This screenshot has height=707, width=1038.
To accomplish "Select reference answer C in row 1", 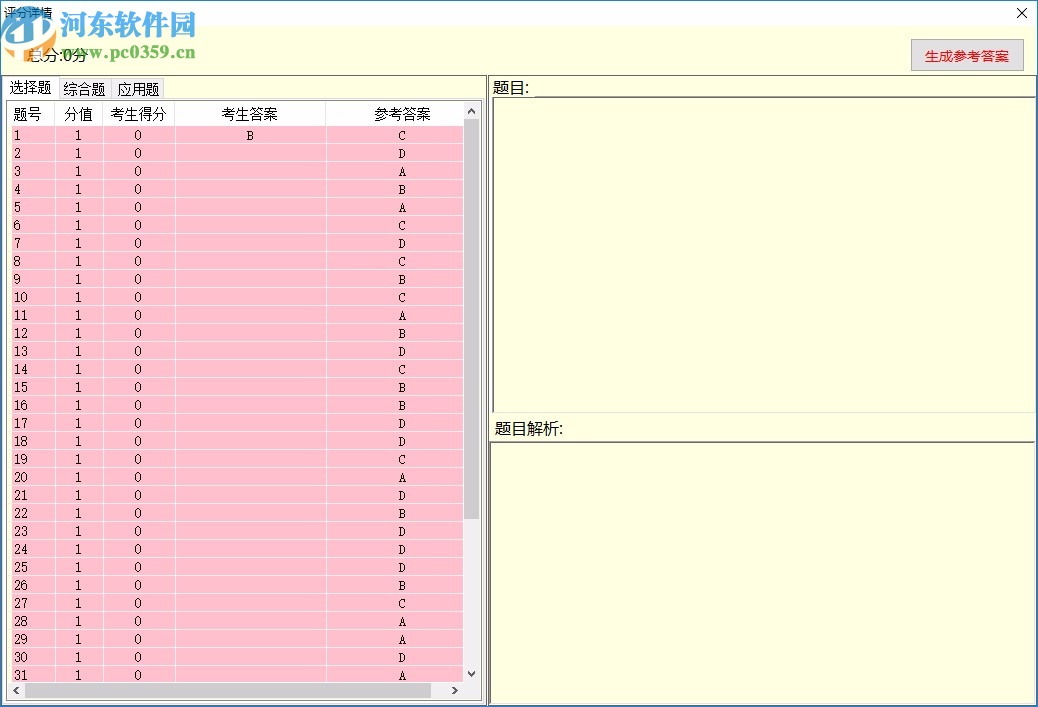I will coord(402,135).
